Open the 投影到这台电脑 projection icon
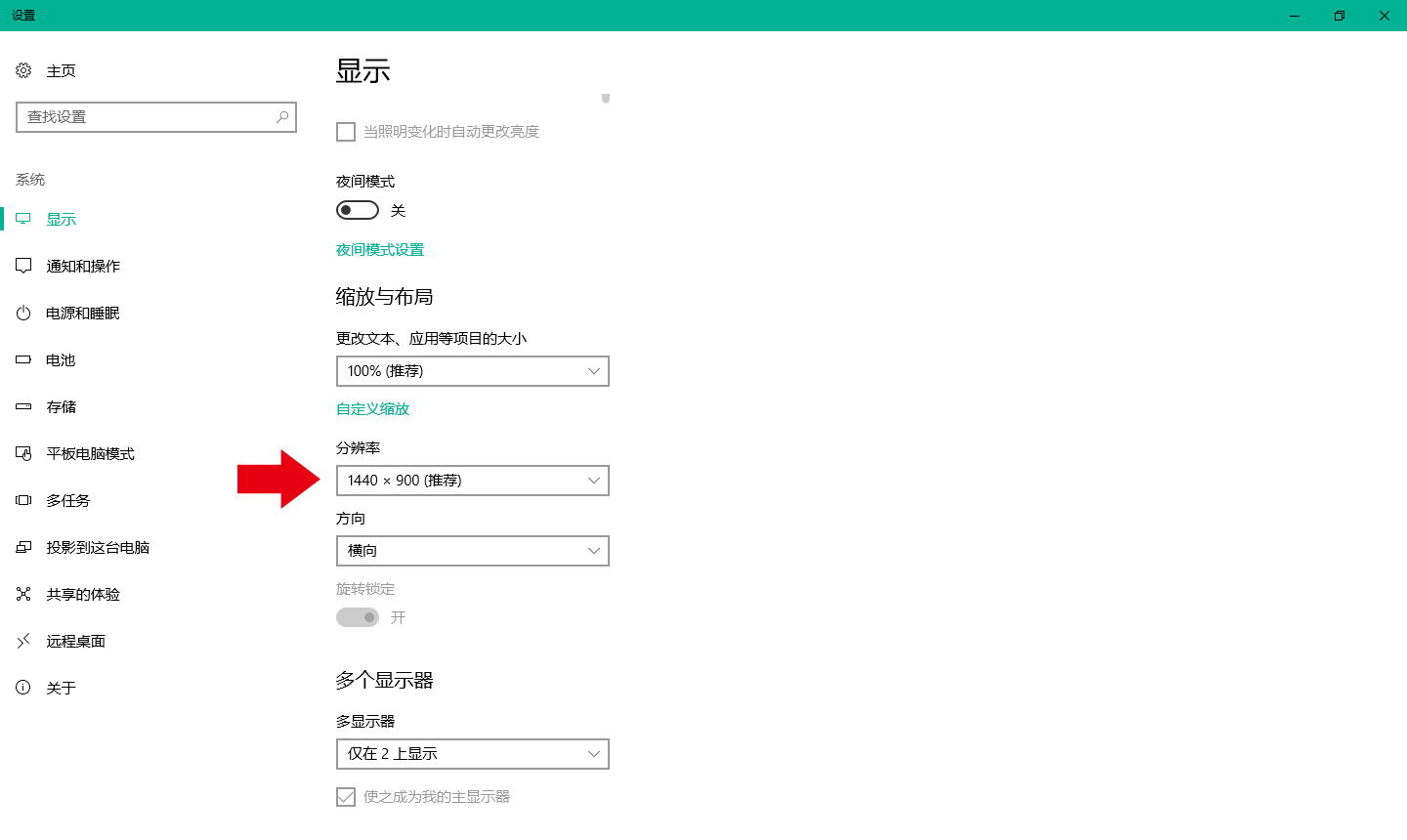Viewport: 1407px width, 840px height. 23,547
